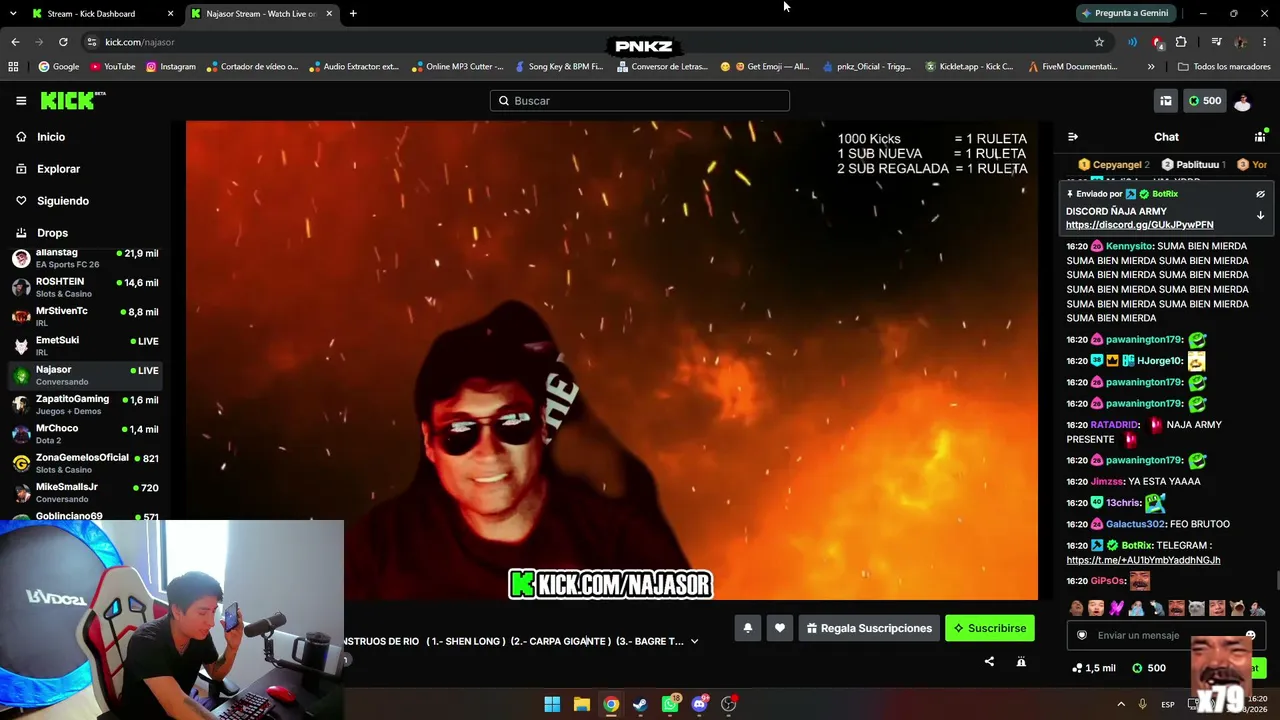Go to Inicio in the sidebar
The image size is (1280, 720).
[x=51, y=137]
